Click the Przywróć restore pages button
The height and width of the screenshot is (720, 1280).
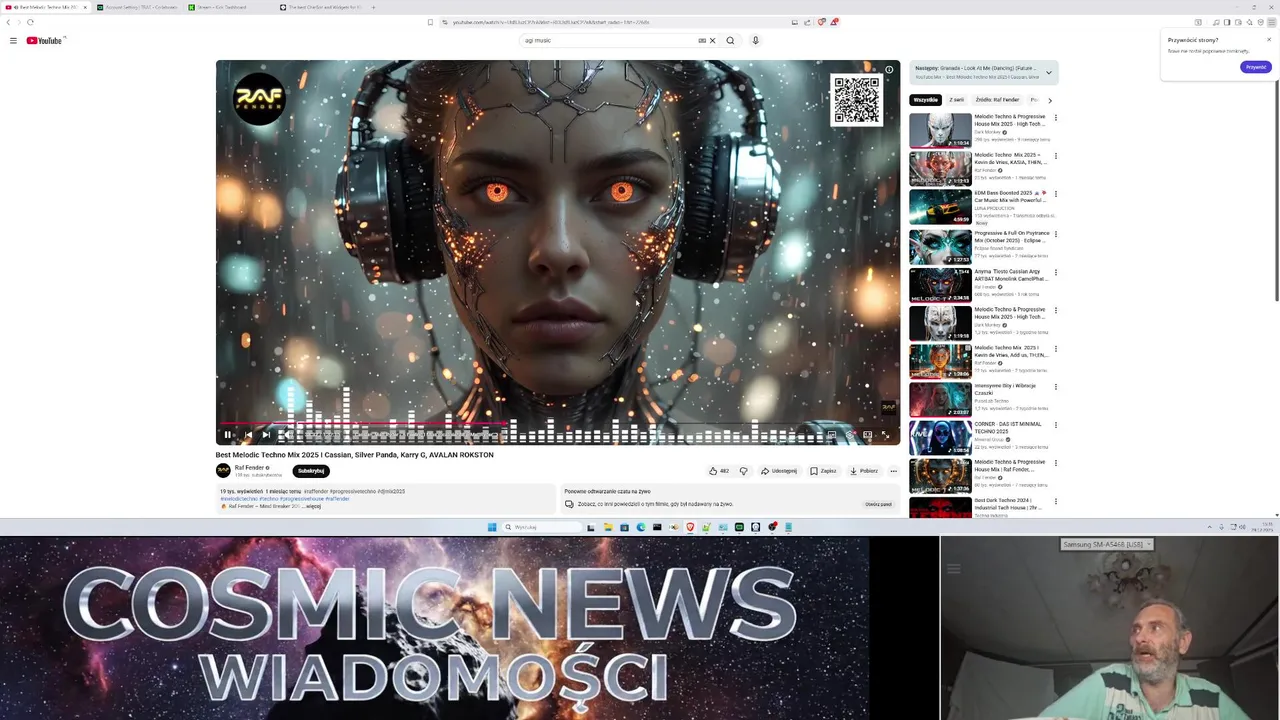coord(1256,67)
